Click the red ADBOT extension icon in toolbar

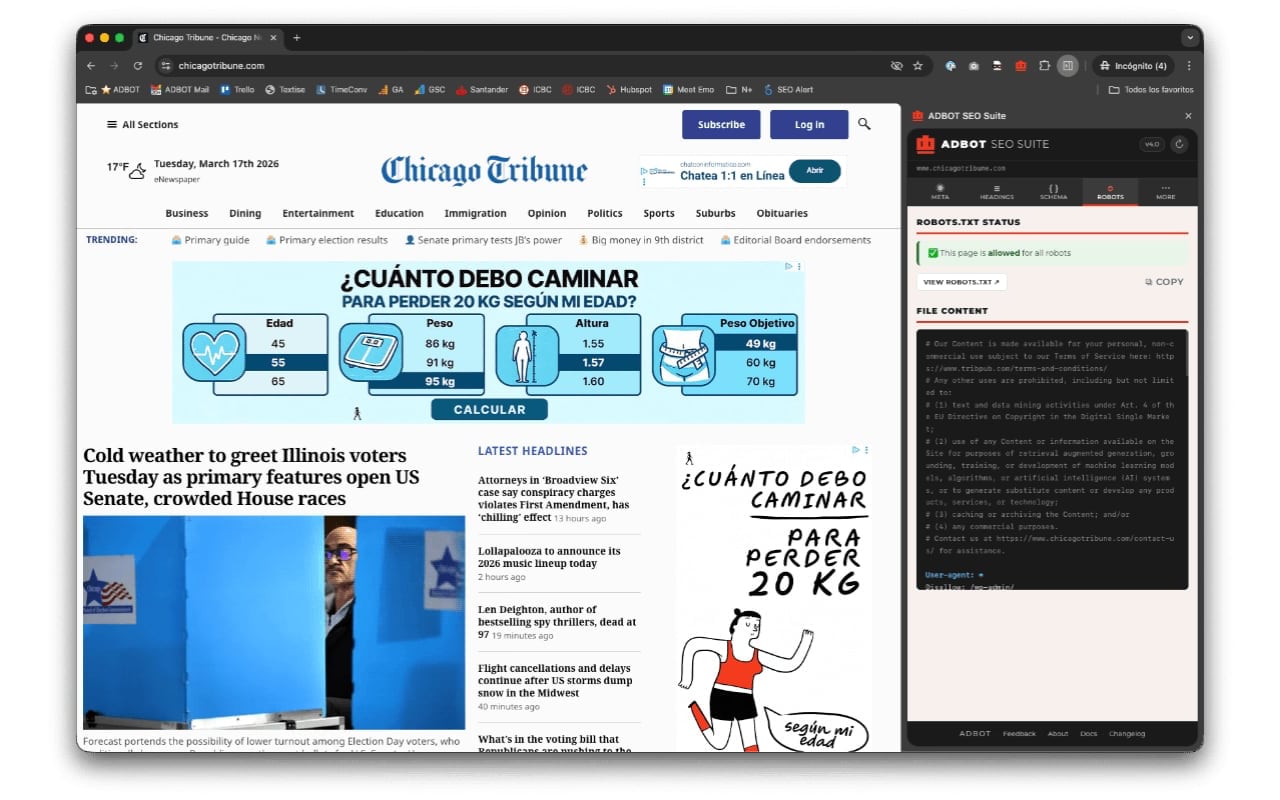click(1020, 66)
